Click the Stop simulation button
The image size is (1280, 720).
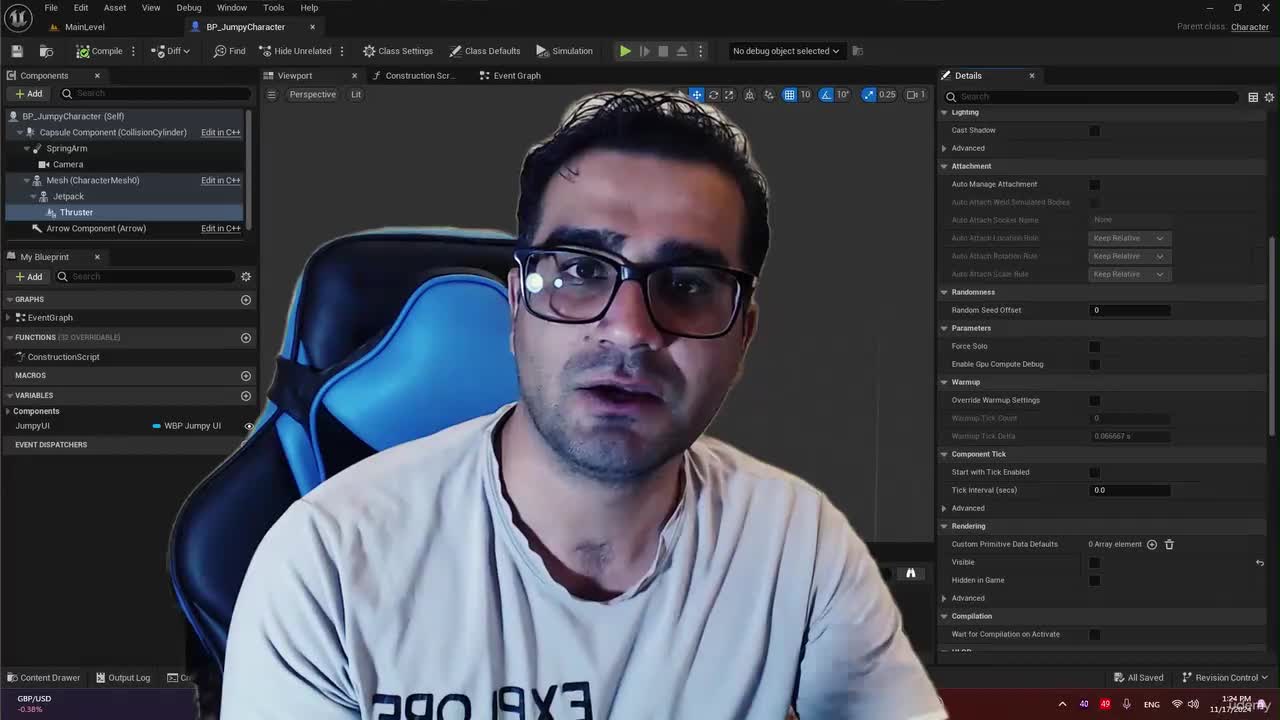(x=663, y=51)
